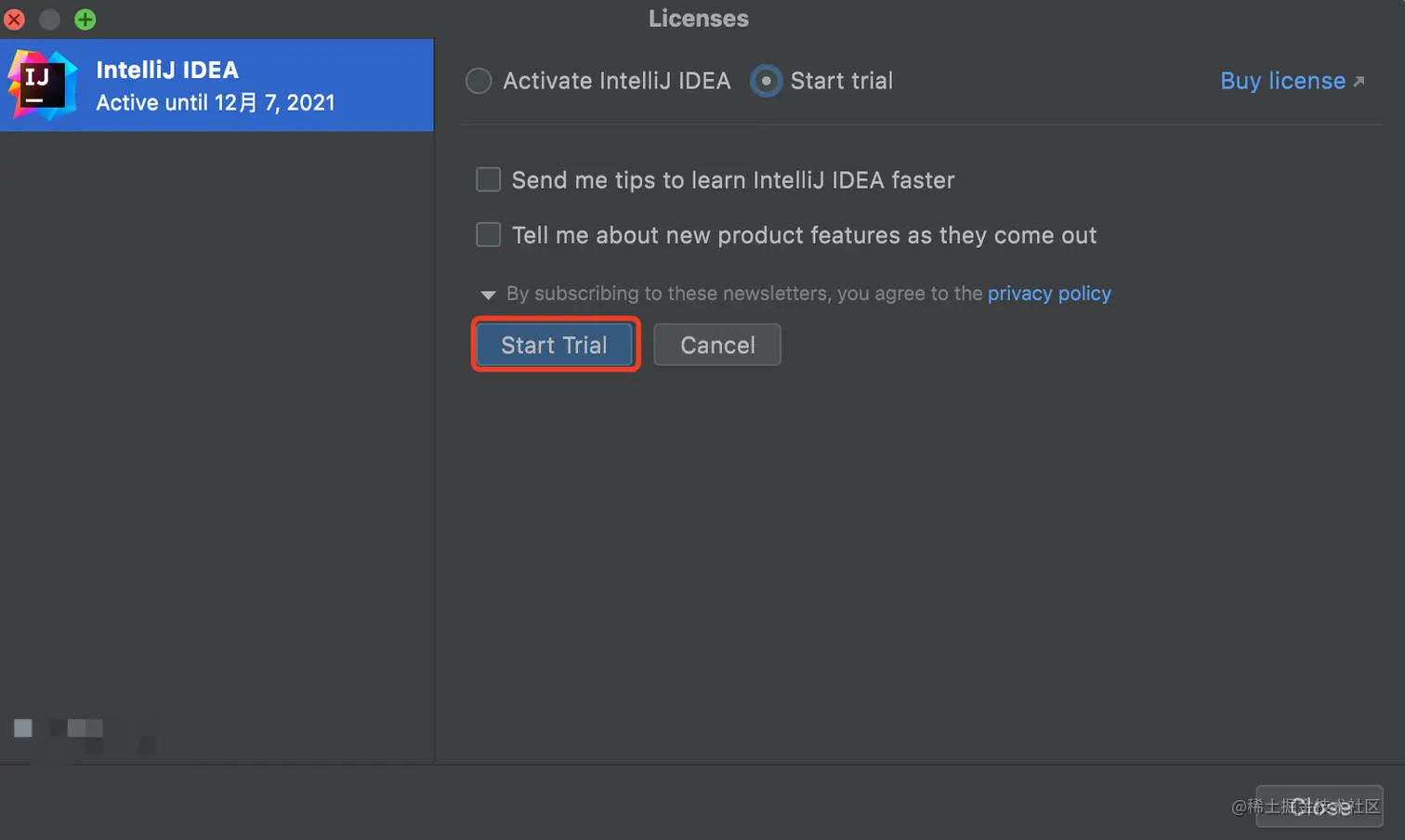Viewport: 1405px width, 840px height.
Task: Open the privacy policy link
Action: (1049, 294)
